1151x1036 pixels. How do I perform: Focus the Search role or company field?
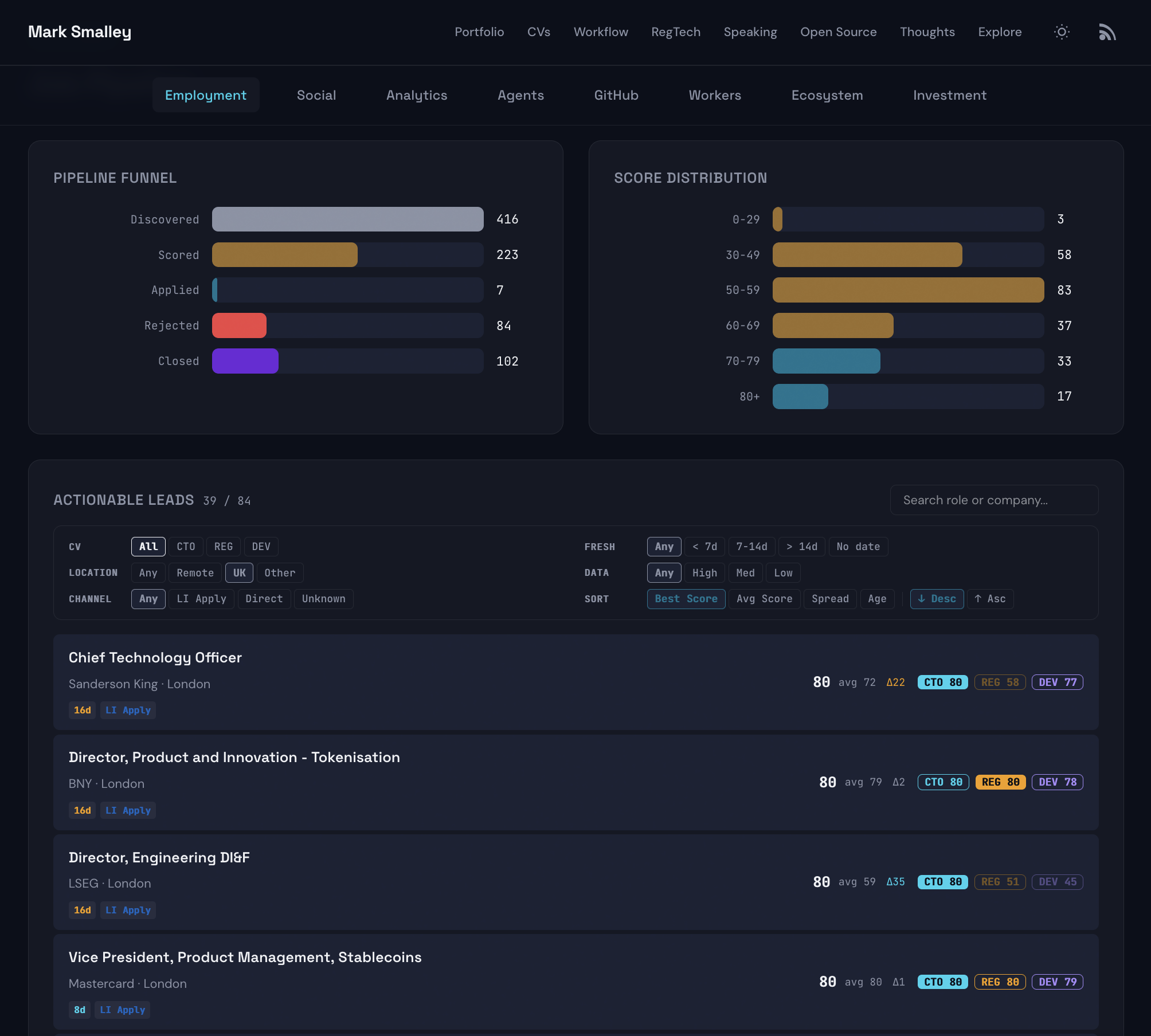point(994,500)
